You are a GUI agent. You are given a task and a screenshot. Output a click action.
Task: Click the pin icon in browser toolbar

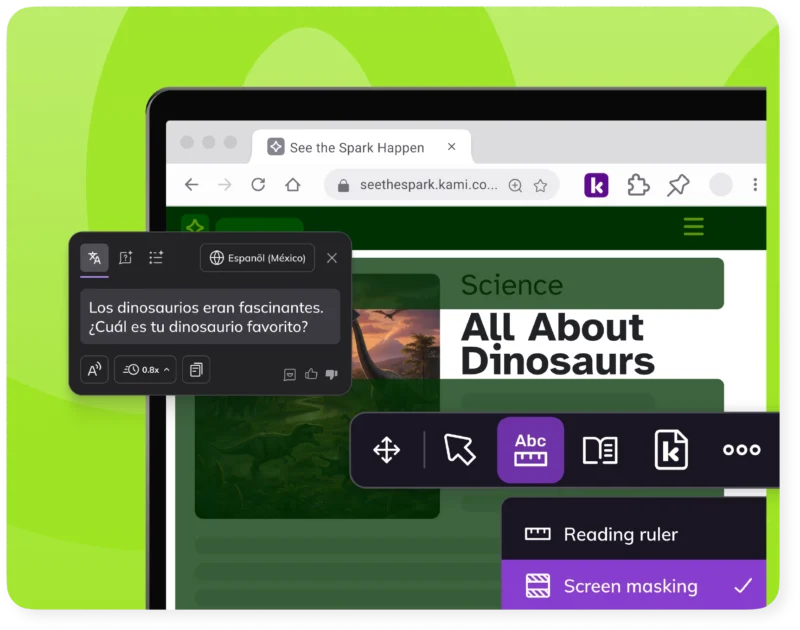678,185
